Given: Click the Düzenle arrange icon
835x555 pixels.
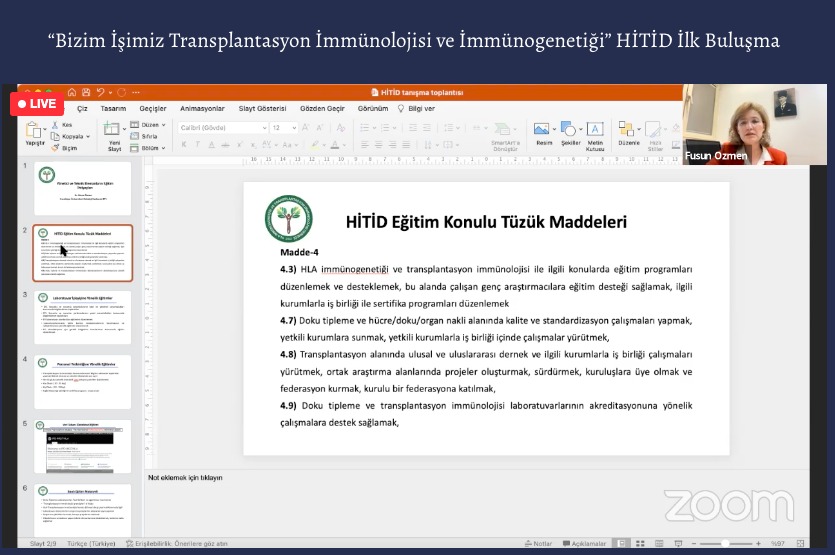Looking at the screenshot, I should coord(628,129).
